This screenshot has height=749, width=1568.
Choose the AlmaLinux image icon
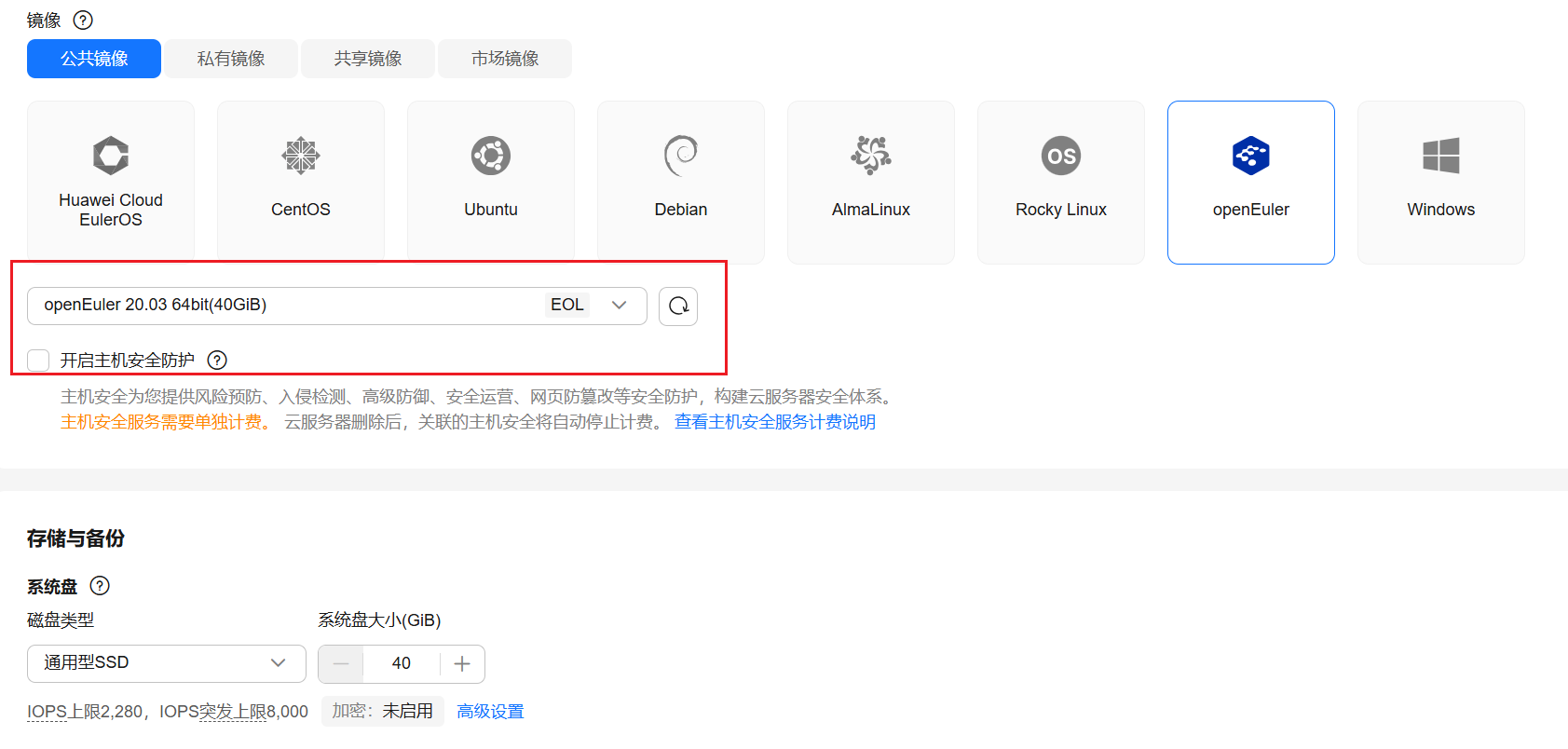click(871, 156)
